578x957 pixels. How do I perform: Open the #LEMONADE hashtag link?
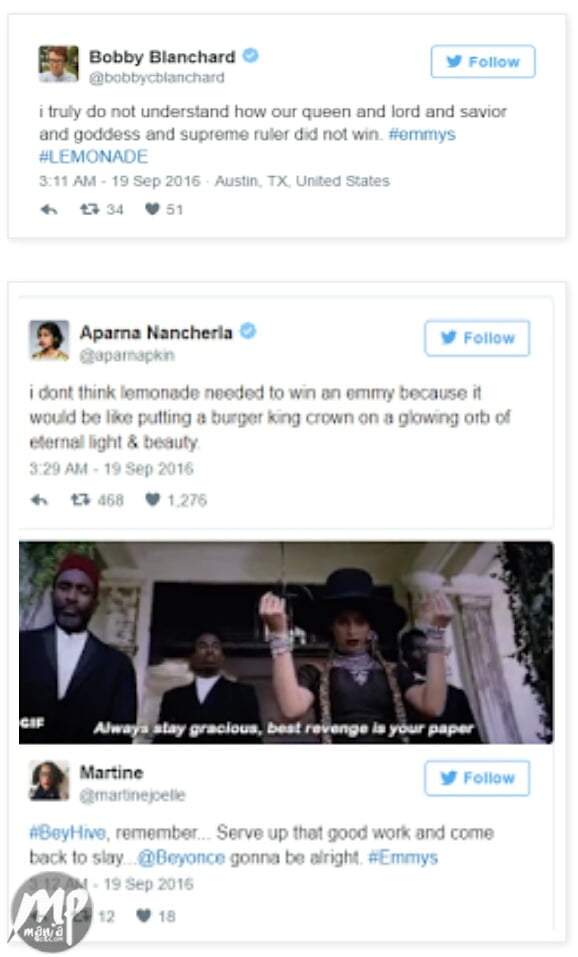[93, 157]
